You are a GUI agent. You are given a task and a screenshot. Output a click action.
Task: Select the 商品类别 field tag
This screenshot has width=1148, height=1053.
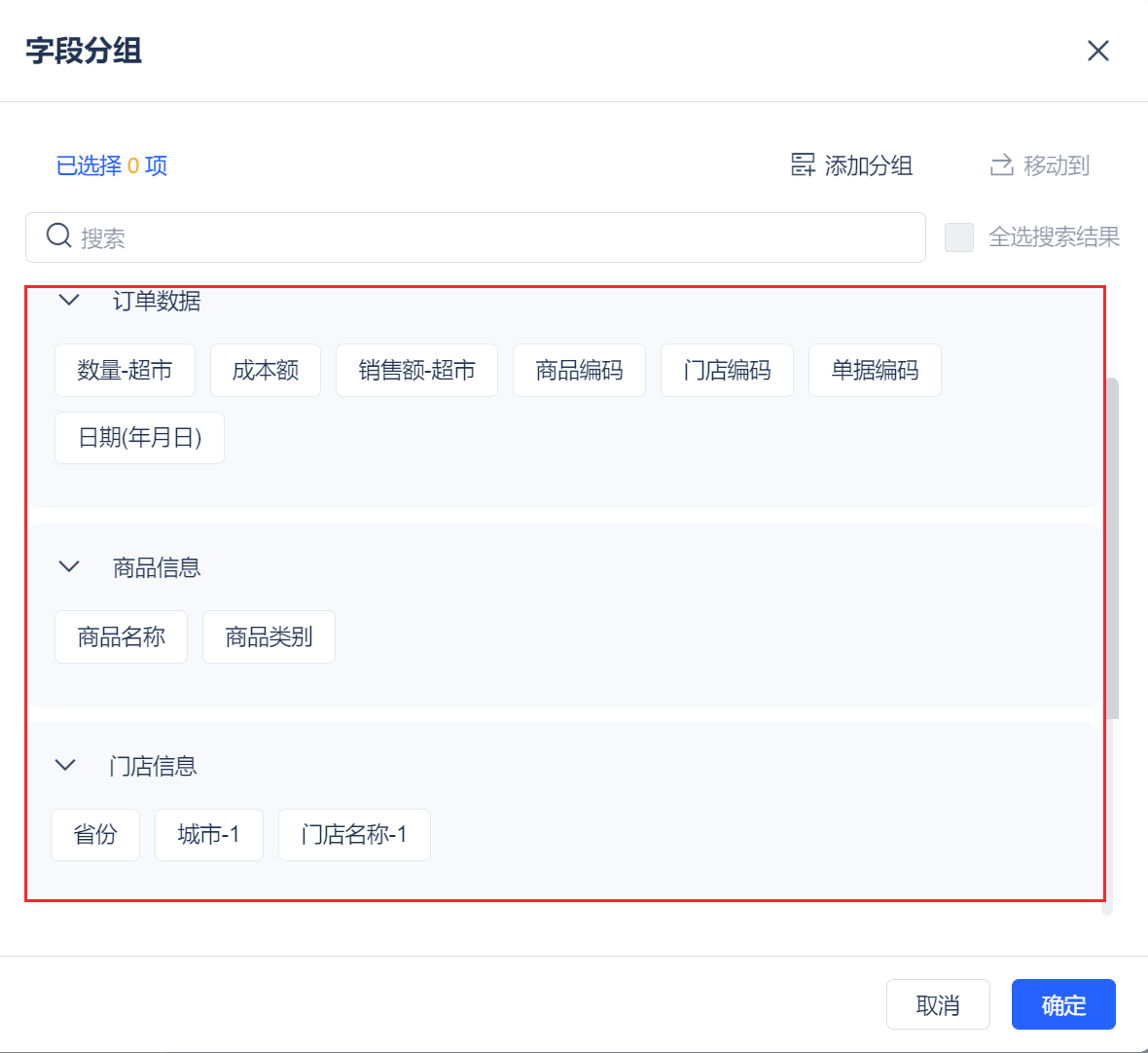click(x=269, y=636)
